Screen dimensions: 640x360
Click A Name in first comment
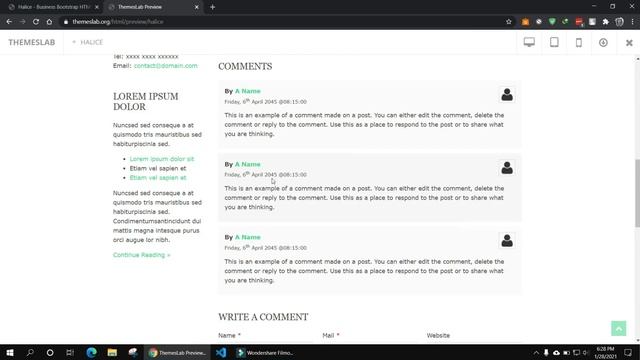(247, 91)
